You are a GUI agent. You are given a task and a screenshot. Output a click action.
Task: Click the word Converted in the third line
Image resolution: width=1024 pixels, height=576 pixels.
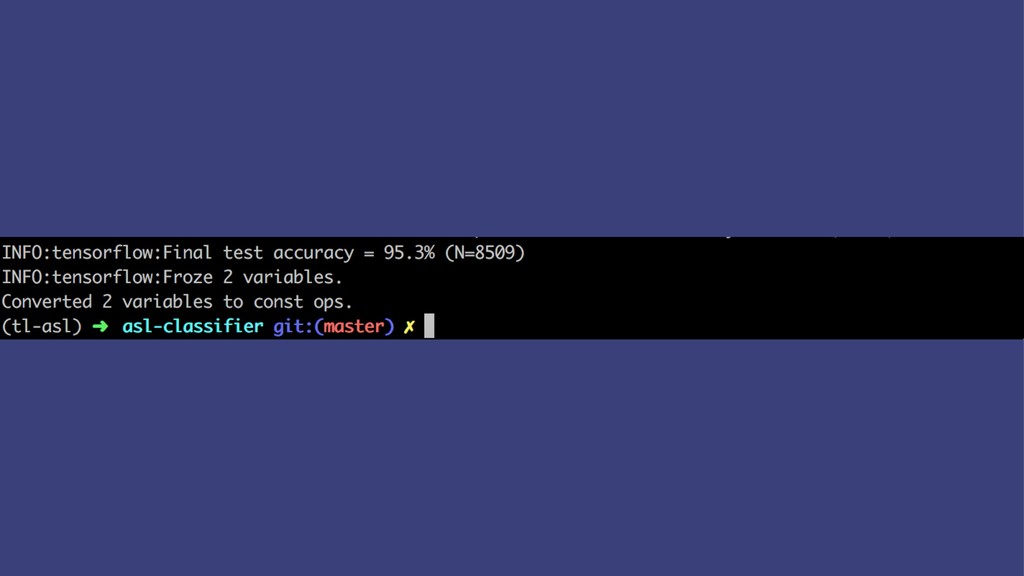click(x=46, y=302)
